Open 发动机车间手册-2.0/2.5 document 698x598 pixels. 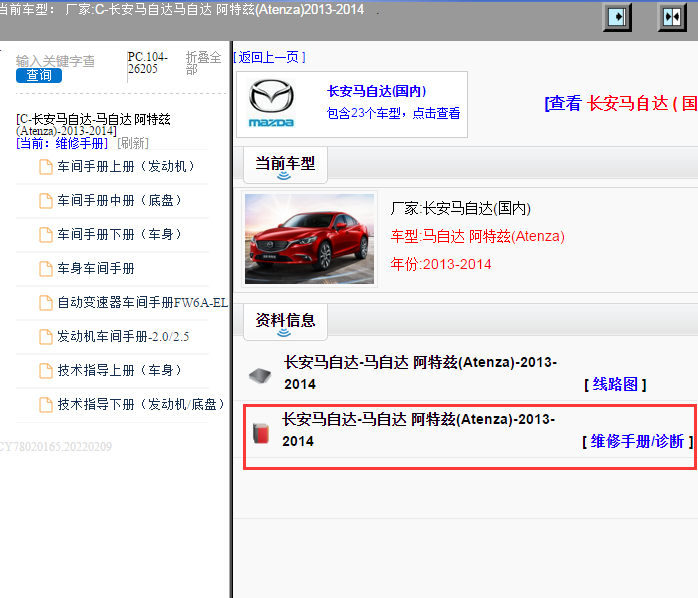[x=123, y=336]
